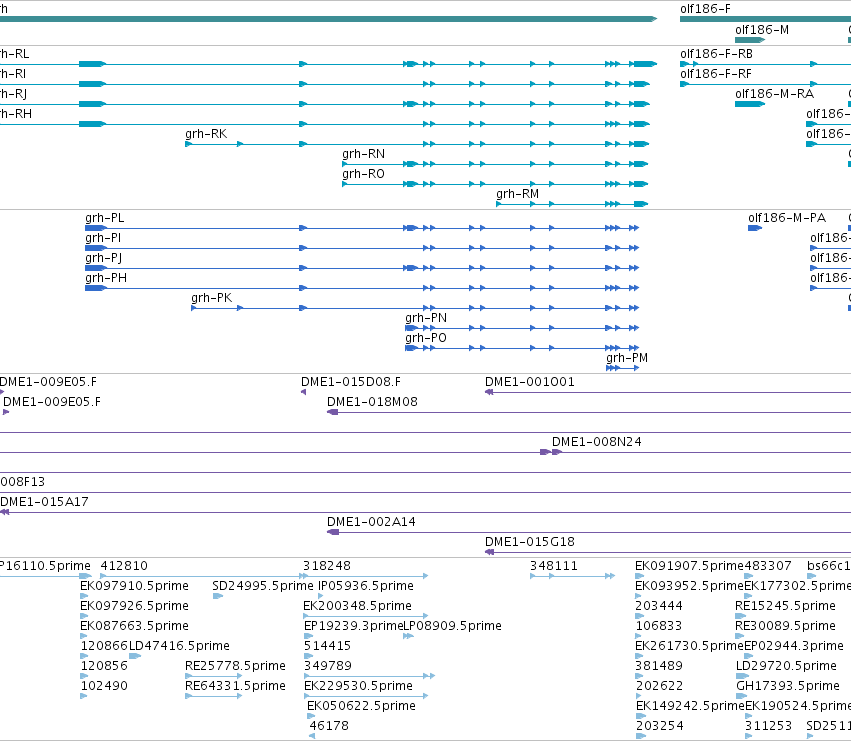Viewport: 851px width, 741px height.
Task: Open EST 348111
Action: [554, 566]
